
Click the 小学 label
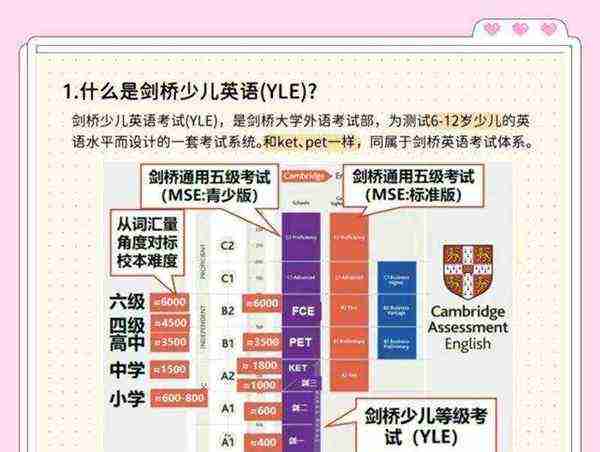pyautogui.click(x=127, y=398)
